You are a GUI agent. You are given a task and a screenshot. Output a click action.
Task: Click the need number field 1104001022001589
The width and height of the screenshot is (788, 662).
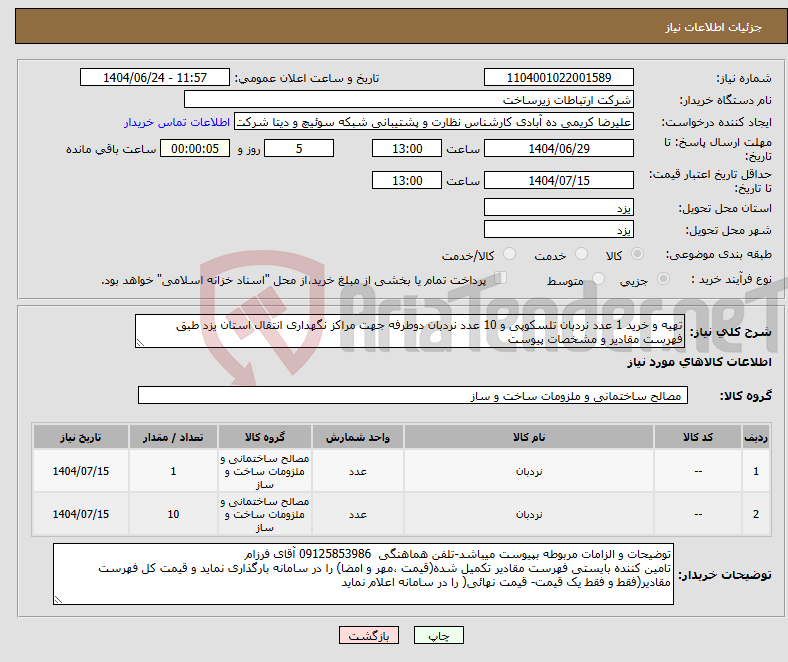point(558,77)
